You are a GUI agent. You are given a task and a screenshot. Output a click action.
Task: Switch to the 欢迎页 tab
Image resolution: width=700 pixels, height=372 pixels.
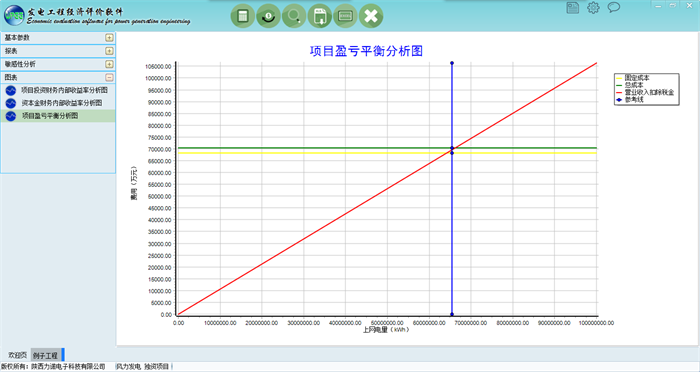[17, 355]
